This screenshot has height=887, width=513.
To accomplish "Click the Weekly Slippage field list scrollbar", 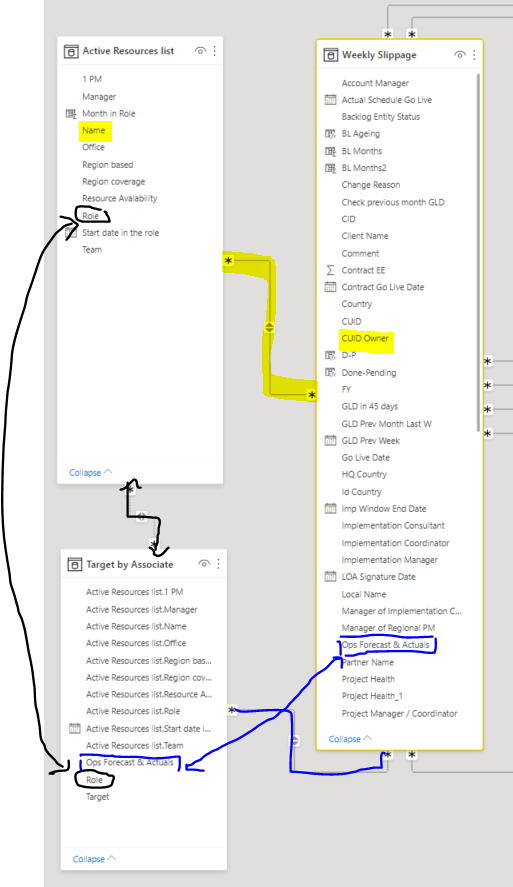I will [x=478, y=252].
